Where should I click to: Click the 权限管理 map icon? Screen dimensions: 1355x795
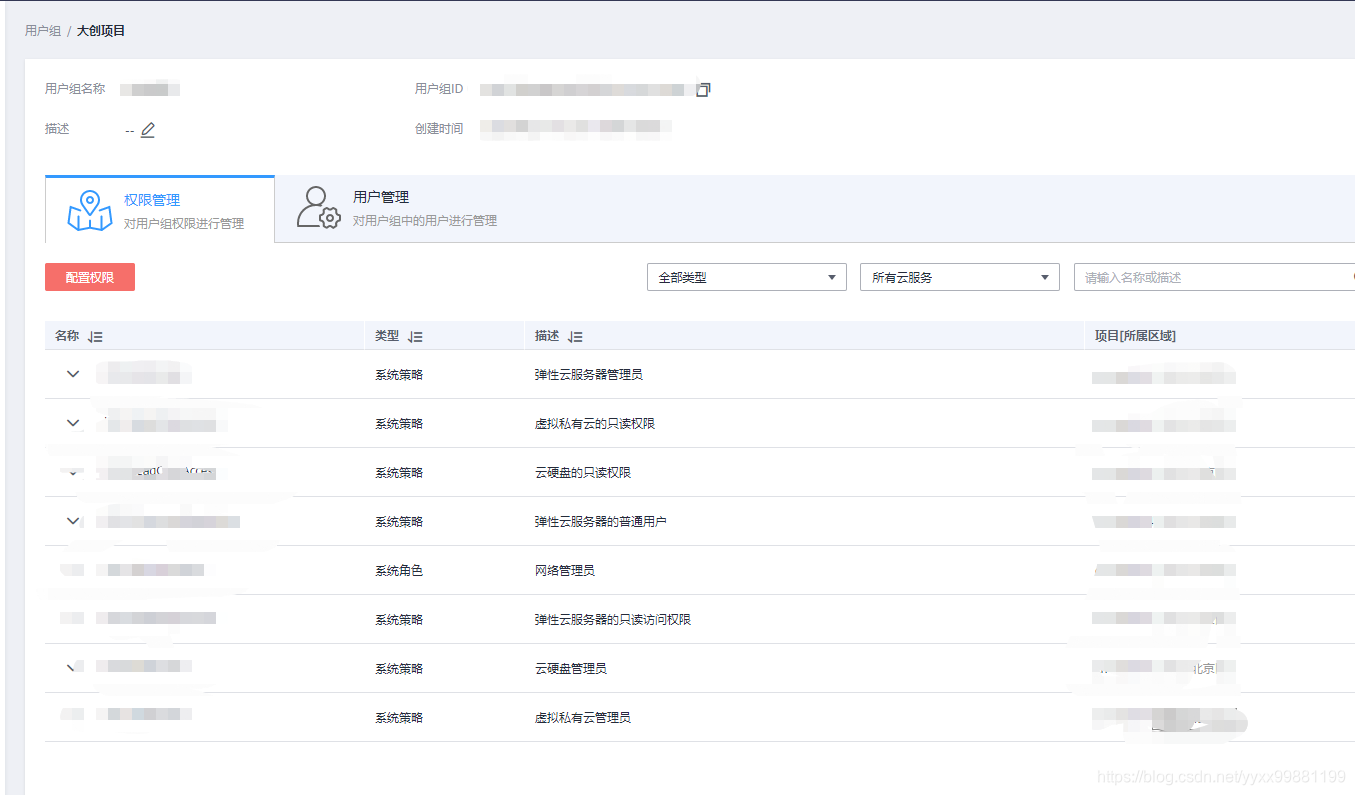tap(90, 211)
